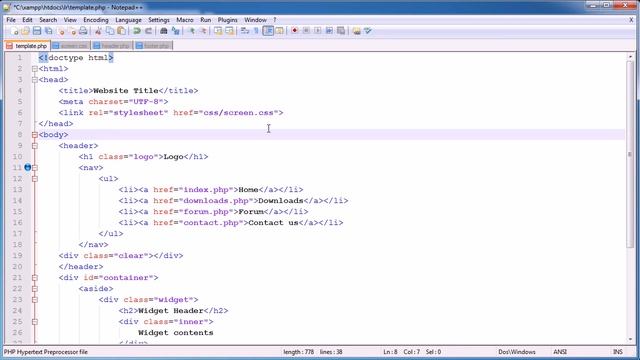The image size is (640, 360).
Task: Collapse the nav fold on line 11
Action: point(35,168)
